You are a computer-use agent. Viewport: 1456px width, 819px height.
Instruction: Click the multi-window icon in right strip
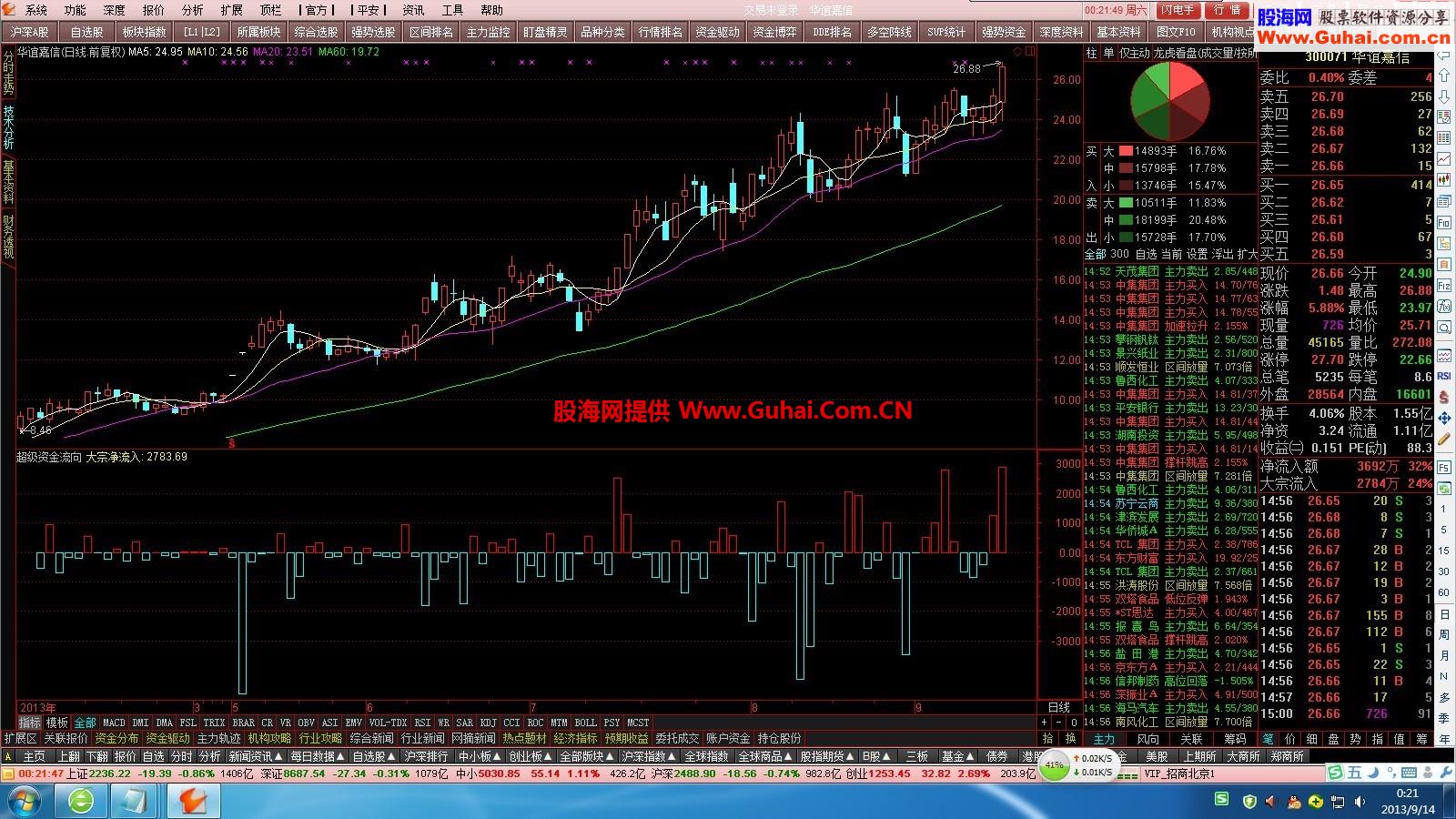pyautogui.click(x=1444, y=200)
